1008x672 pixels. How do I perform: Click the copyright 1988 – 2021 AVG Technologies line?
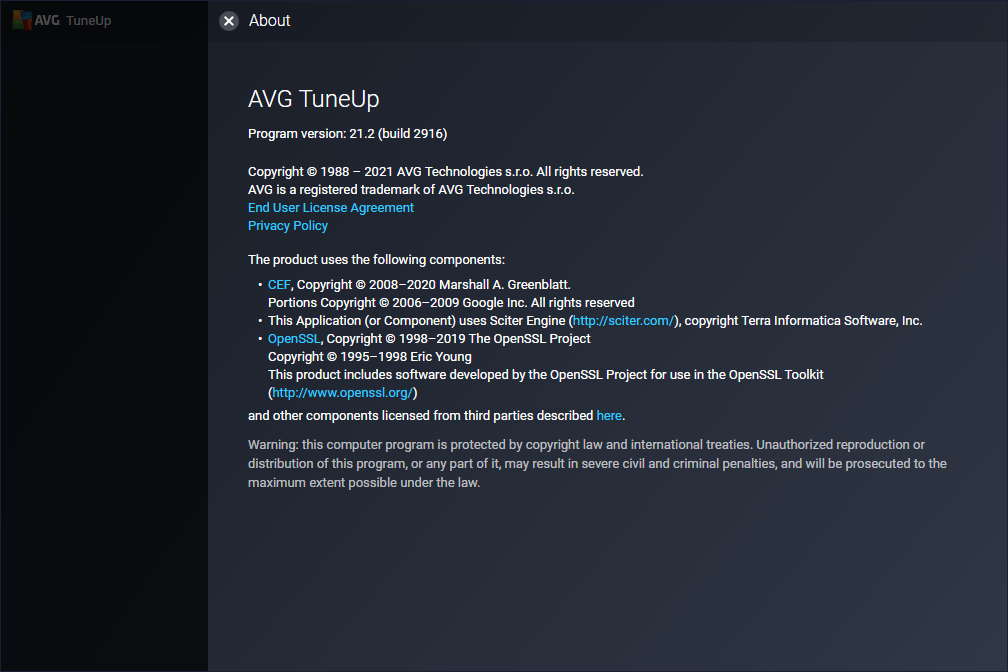[446, 172]
